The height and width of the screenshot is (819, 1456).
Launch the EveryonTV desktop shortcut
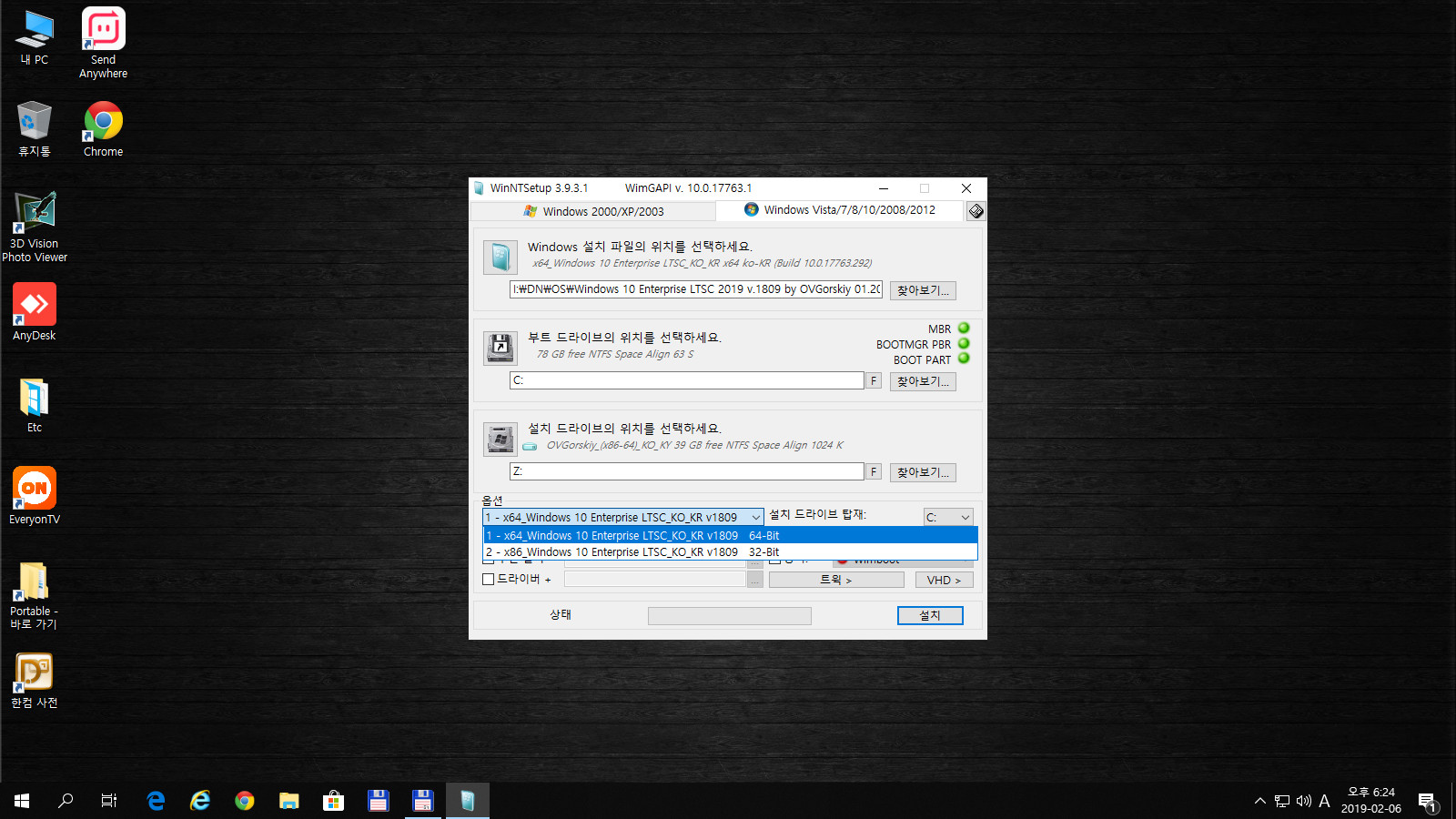[35, 496]
